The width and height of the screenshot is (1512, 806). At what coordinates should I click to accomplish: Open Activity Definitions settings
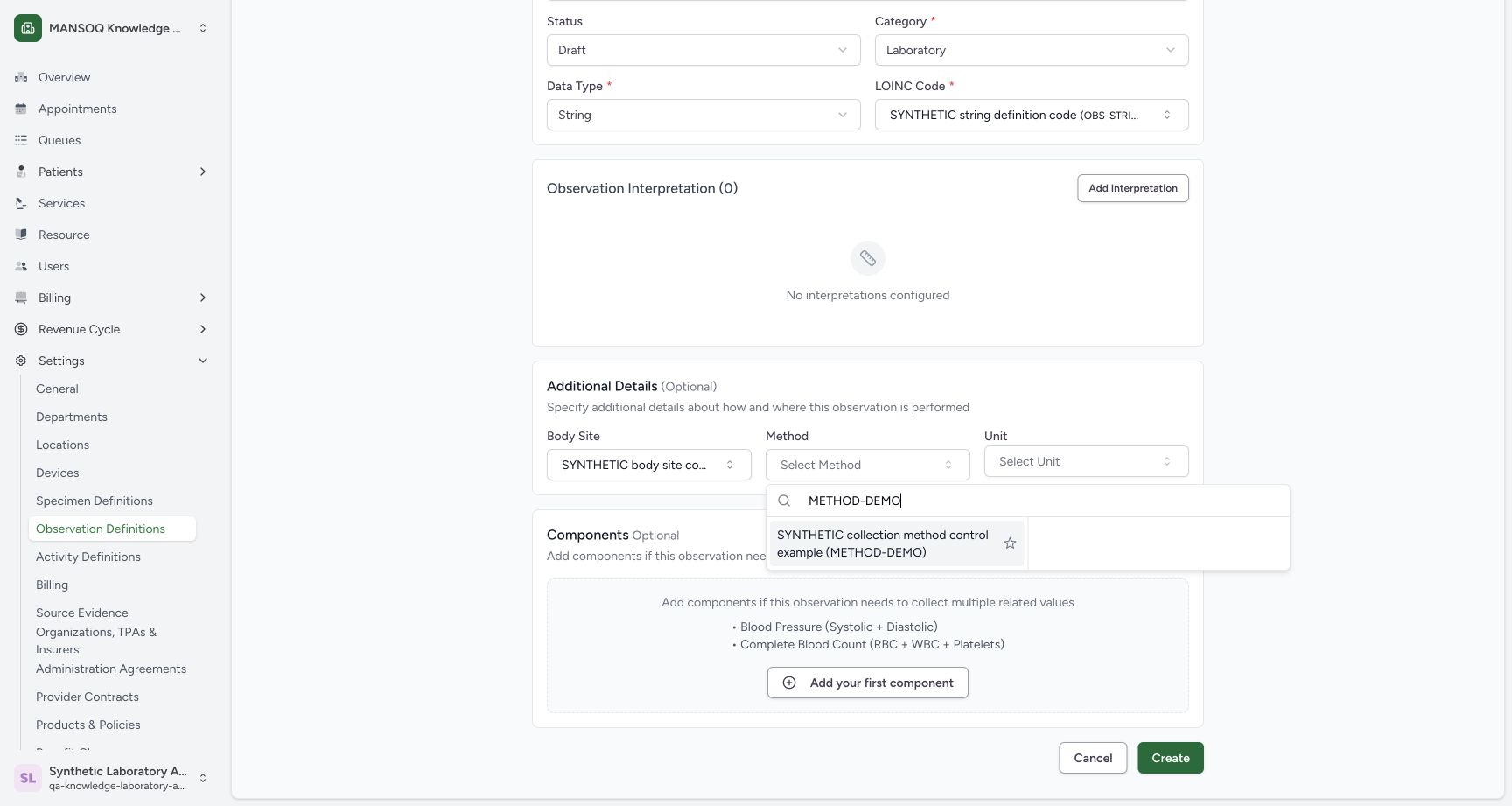88,557
